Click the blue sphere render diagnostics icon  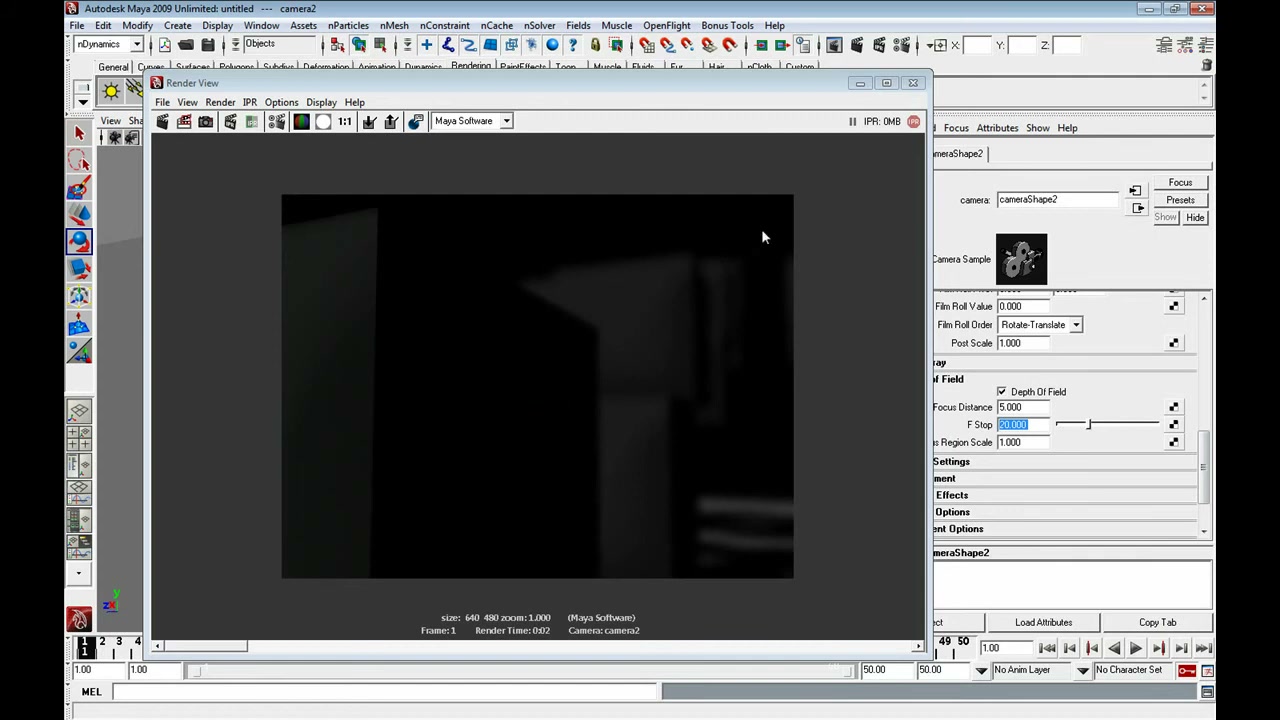pyautogui.click(x=416, y=121)
